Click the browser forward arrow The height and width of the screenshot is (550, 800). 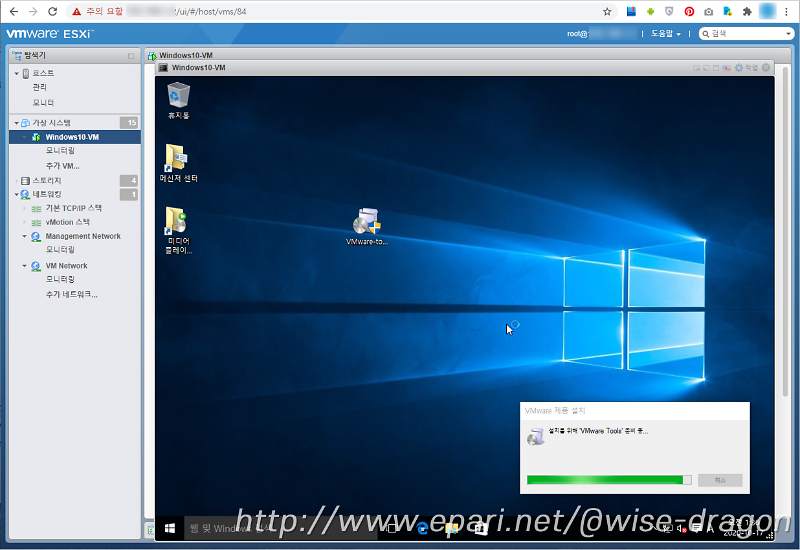(x=33, y=11)
